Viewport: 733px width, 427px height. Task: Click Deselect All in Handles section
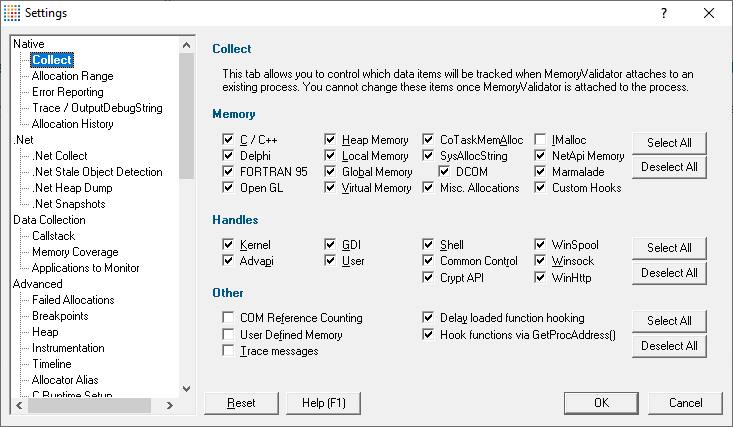point(669,273)
